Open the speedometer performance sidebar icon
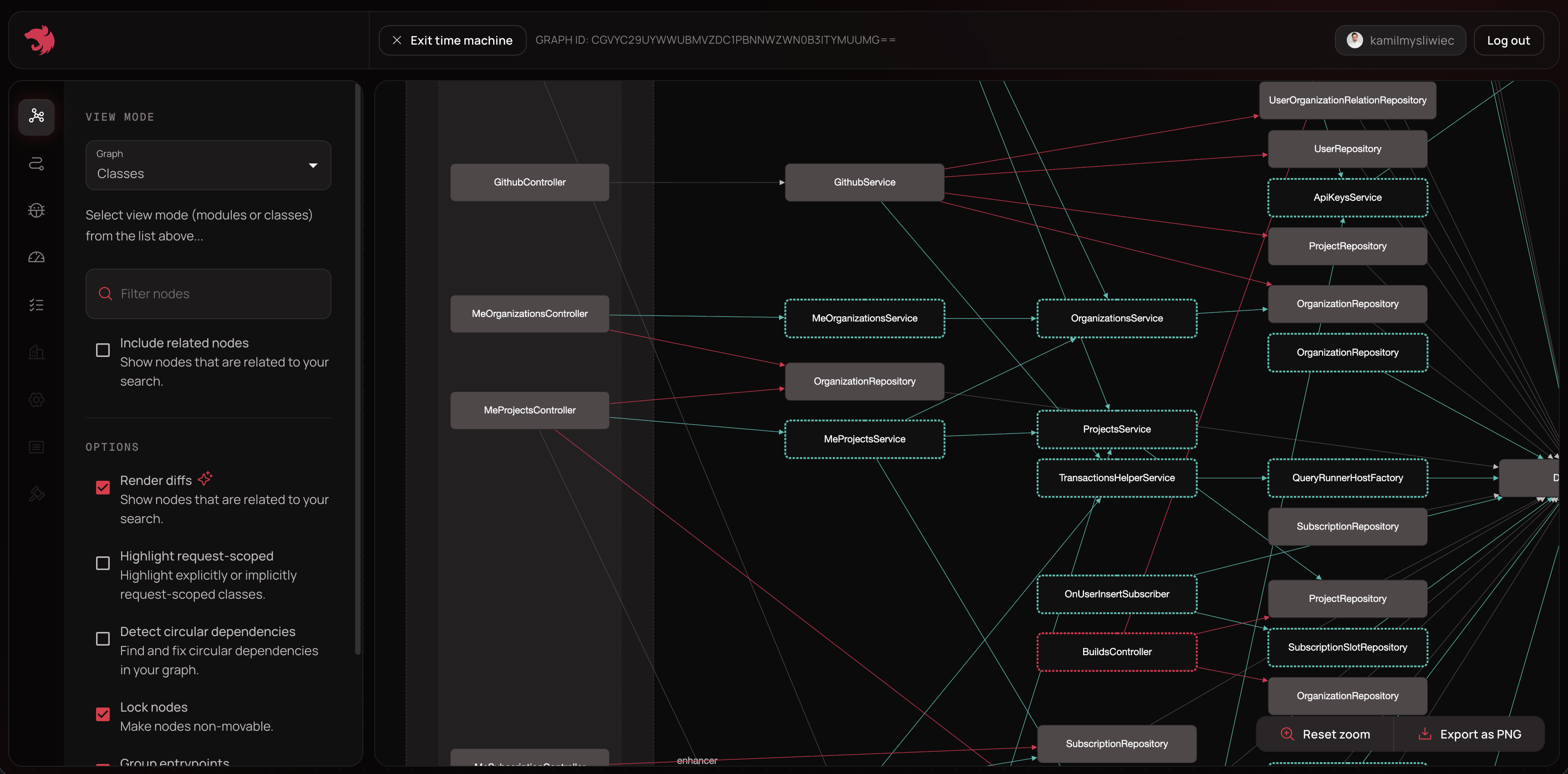This screenshot has height=774, width=1568. 36,257
